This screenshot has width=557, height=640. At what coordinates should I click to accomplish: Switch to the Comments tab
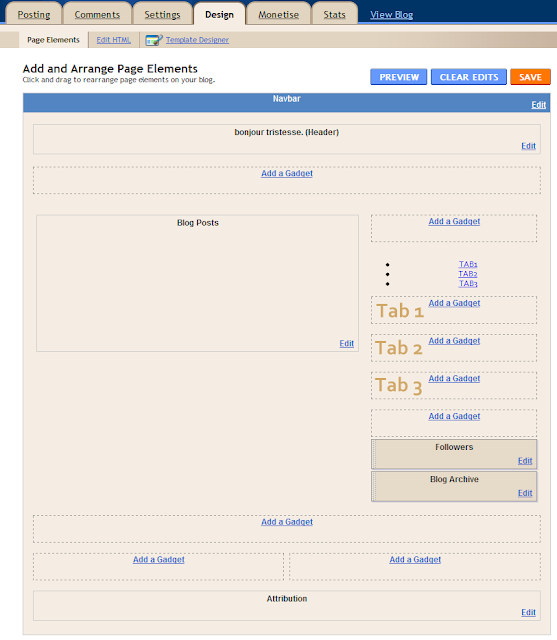click(x=97, y=15)
